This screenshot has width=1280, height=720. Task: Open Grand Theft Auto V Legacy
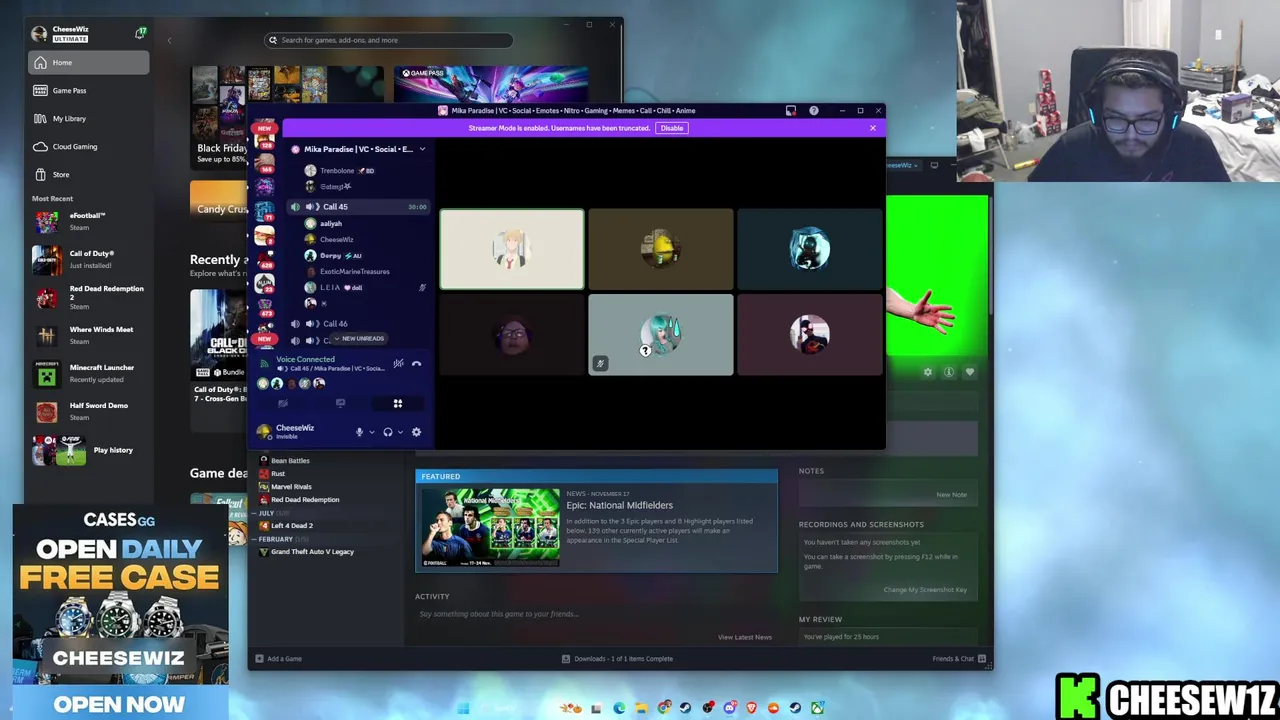312,552
